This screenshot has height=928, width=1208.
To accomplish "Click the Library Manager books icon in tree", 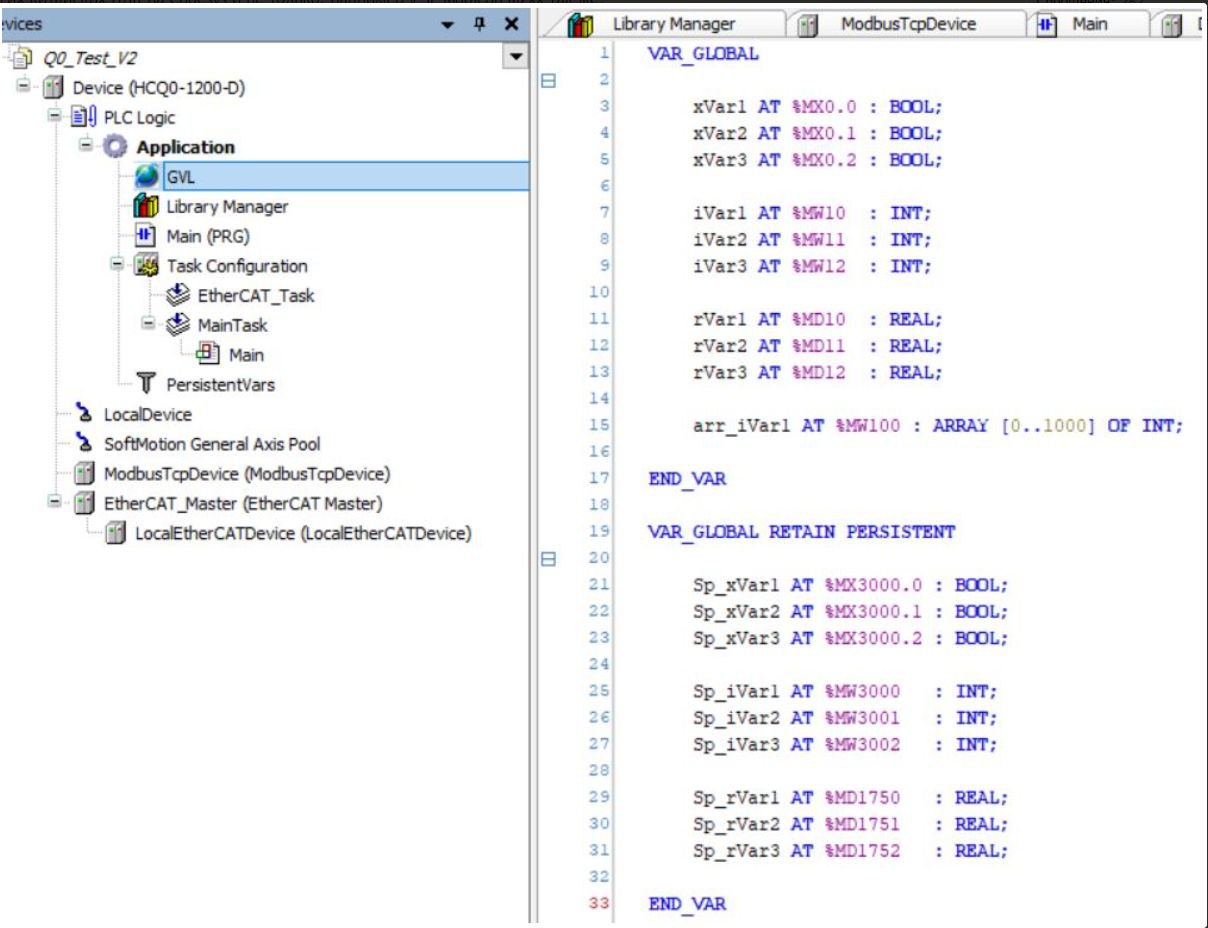I will pyautogui.click(x=146, y=206).
